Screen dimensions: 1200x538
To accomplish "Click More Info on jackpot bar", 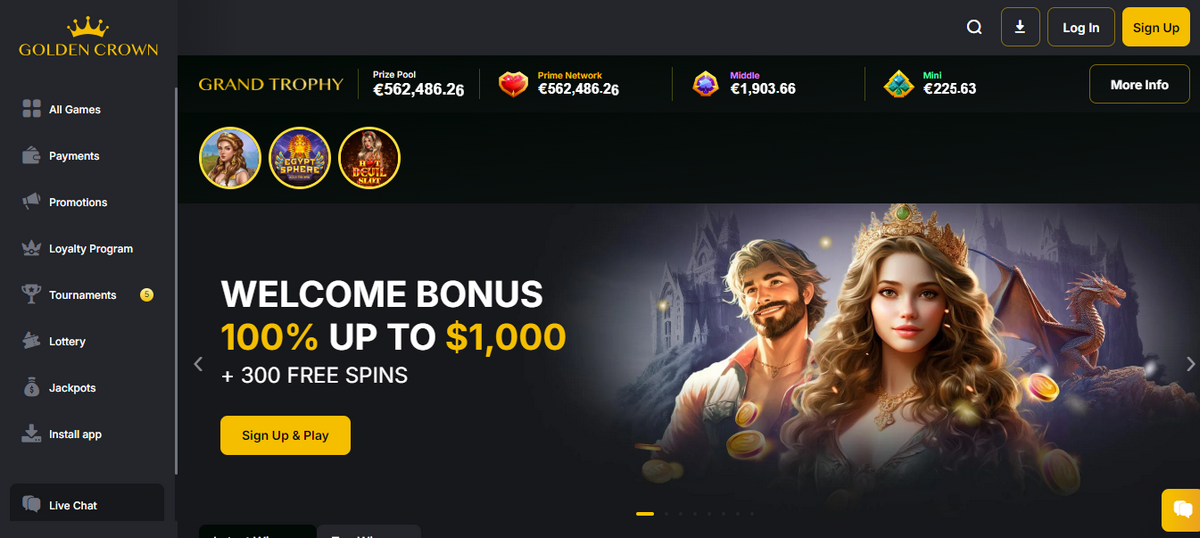I will [x=1139, y=85].
